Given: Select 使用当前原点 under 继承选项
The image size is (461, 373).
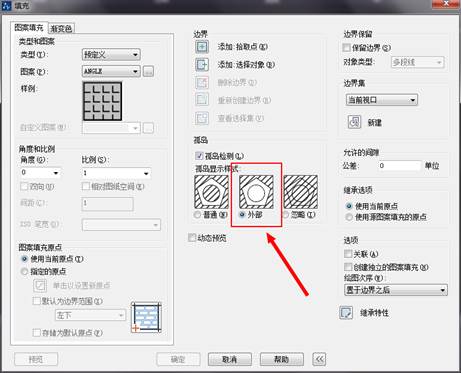Looking at the screenshot, I should pos(349,206).
